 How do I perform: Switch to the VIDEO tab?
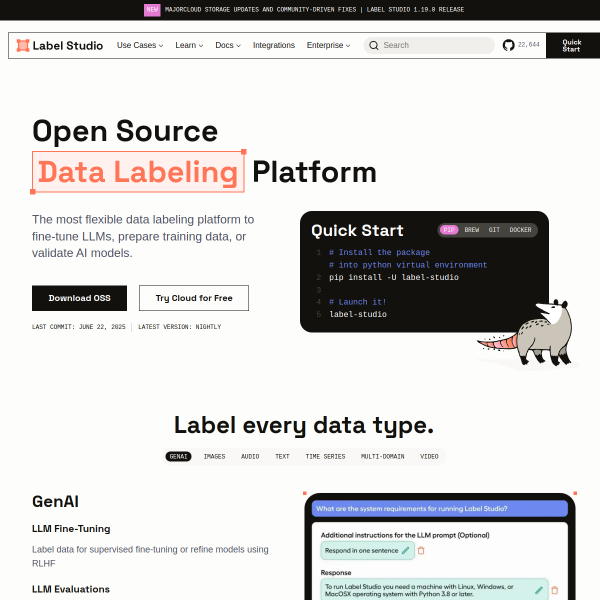coord(429,457)
